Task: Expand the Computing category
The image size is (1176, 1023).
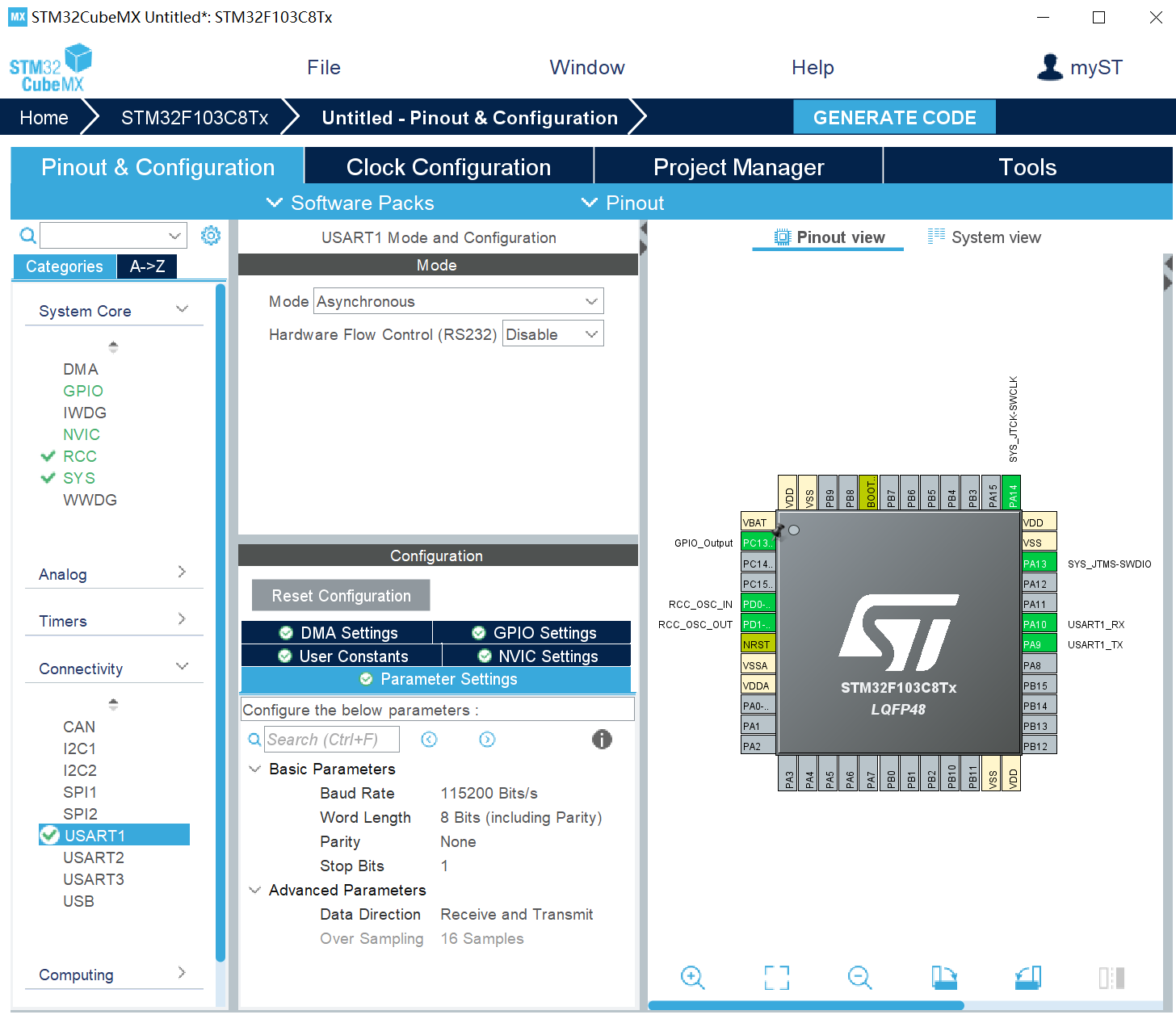Action: 183,973
